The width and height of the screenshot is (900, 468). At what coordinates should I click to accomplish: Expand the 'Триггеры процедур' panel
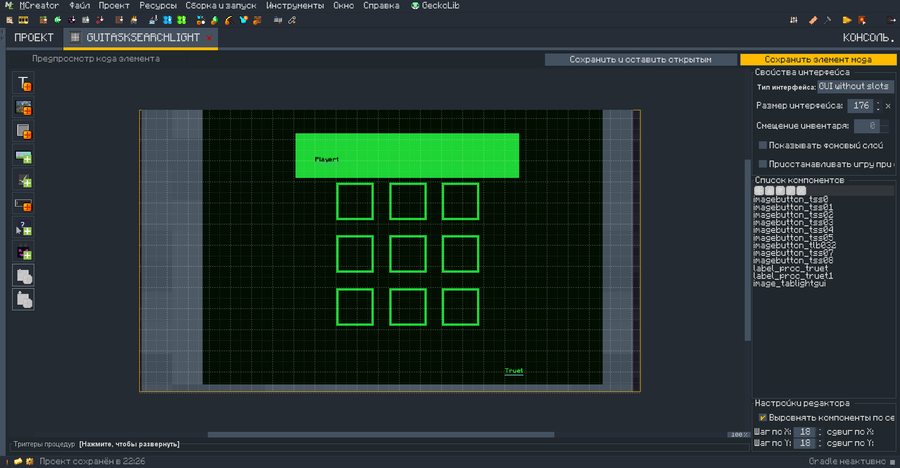click(x=129, y=444)
